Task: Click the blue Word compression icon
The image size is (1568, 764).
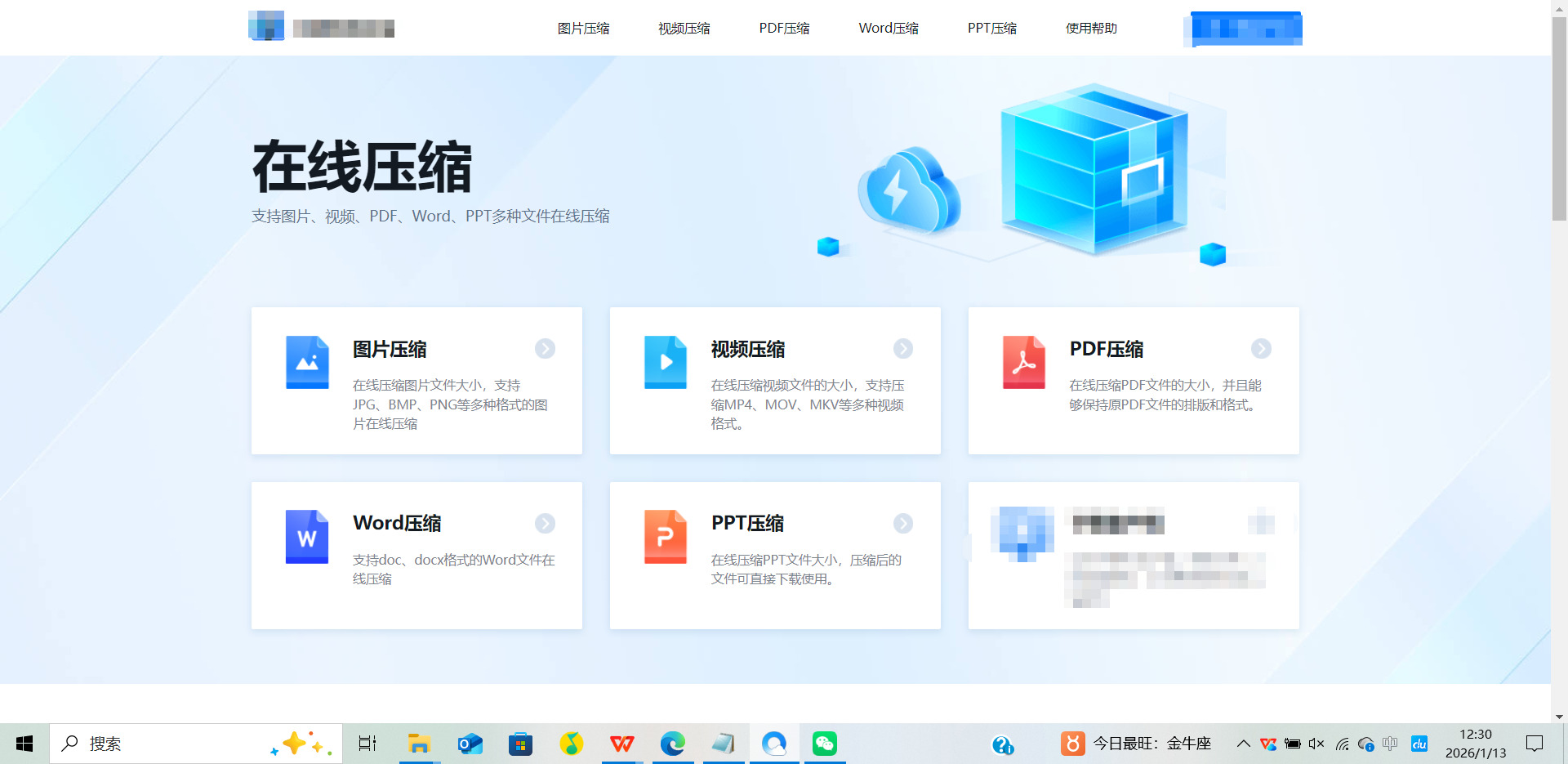Action: [x=307, y=537]
